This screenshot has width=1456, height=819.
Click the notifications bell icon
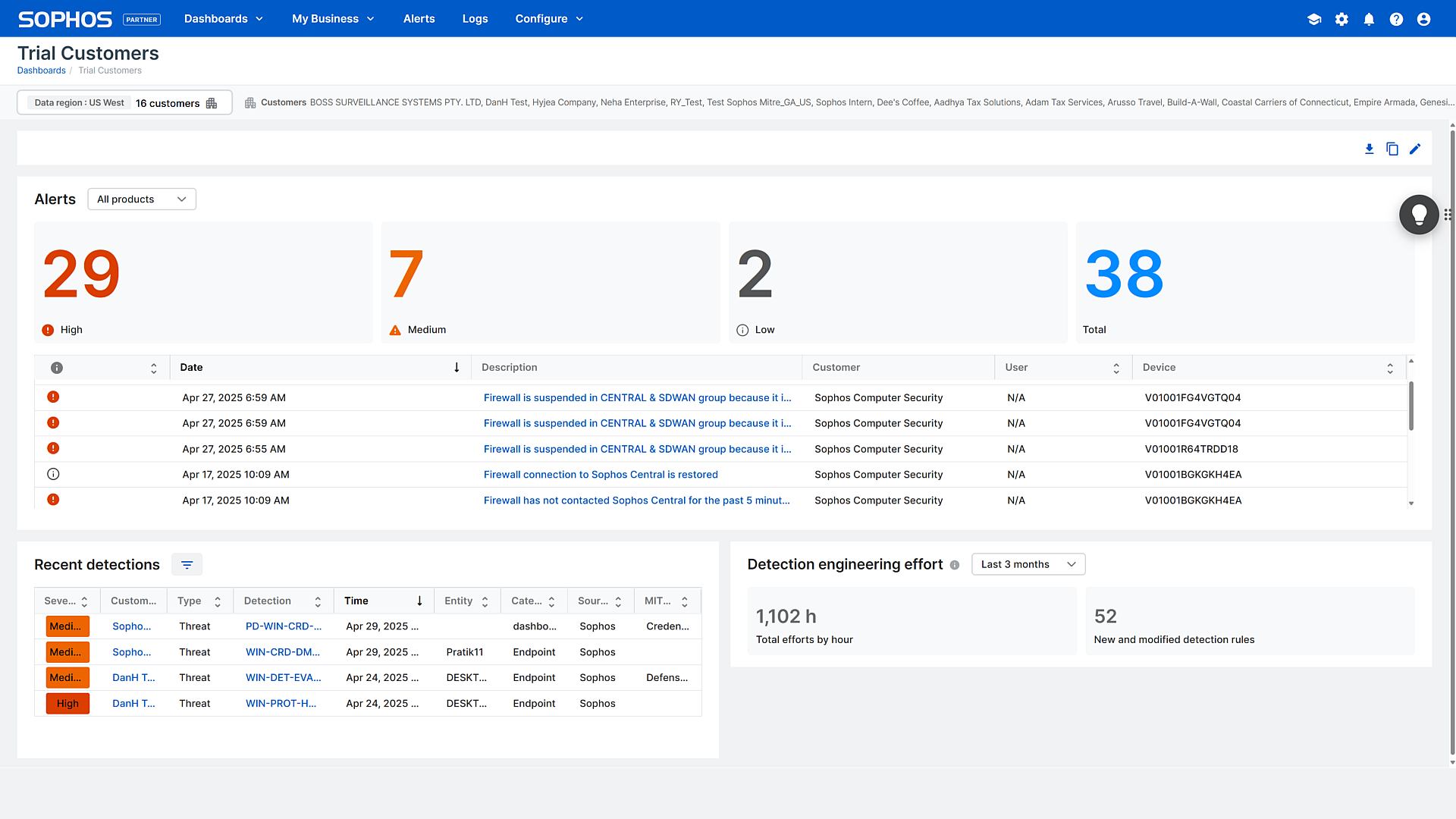click(1369, 18)
